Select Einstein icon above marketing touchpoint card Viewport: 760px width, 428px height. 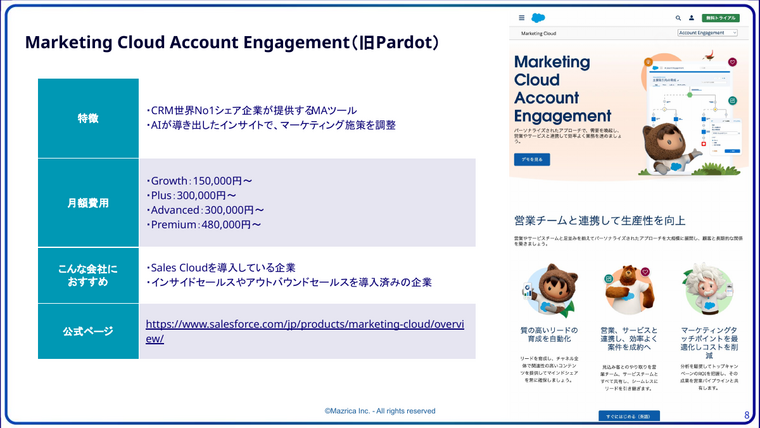(709, 289)
